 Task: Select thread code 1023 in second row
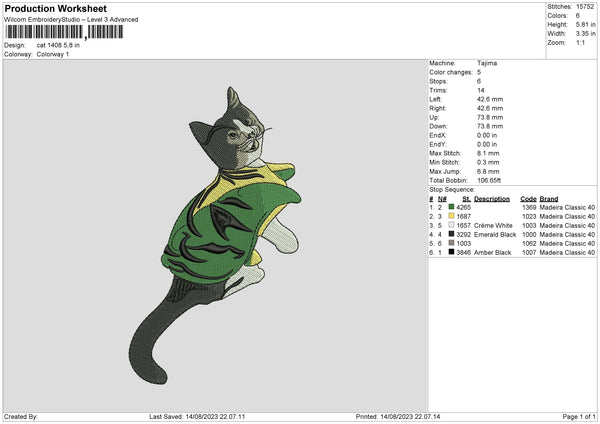point(529,217)
